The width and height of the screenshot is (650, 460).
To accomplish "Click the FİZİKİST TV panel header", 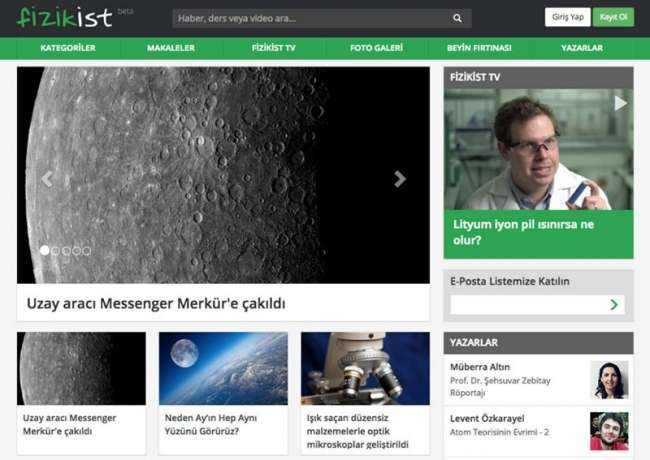I will pyautogui.click(x=538, y=77).
